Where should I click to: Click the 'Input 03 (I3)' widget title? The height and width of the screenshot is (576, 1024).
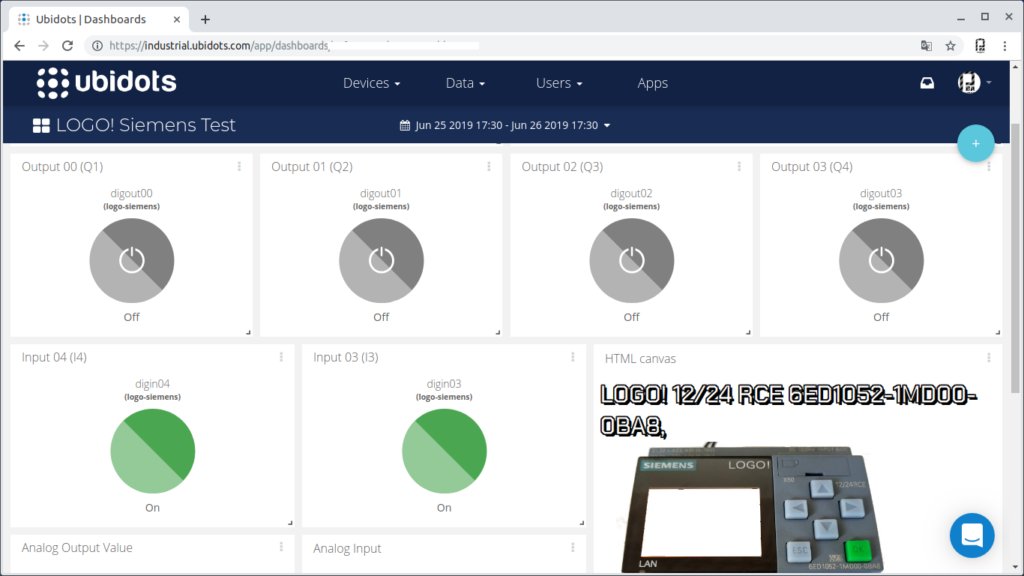click(345, 357)
